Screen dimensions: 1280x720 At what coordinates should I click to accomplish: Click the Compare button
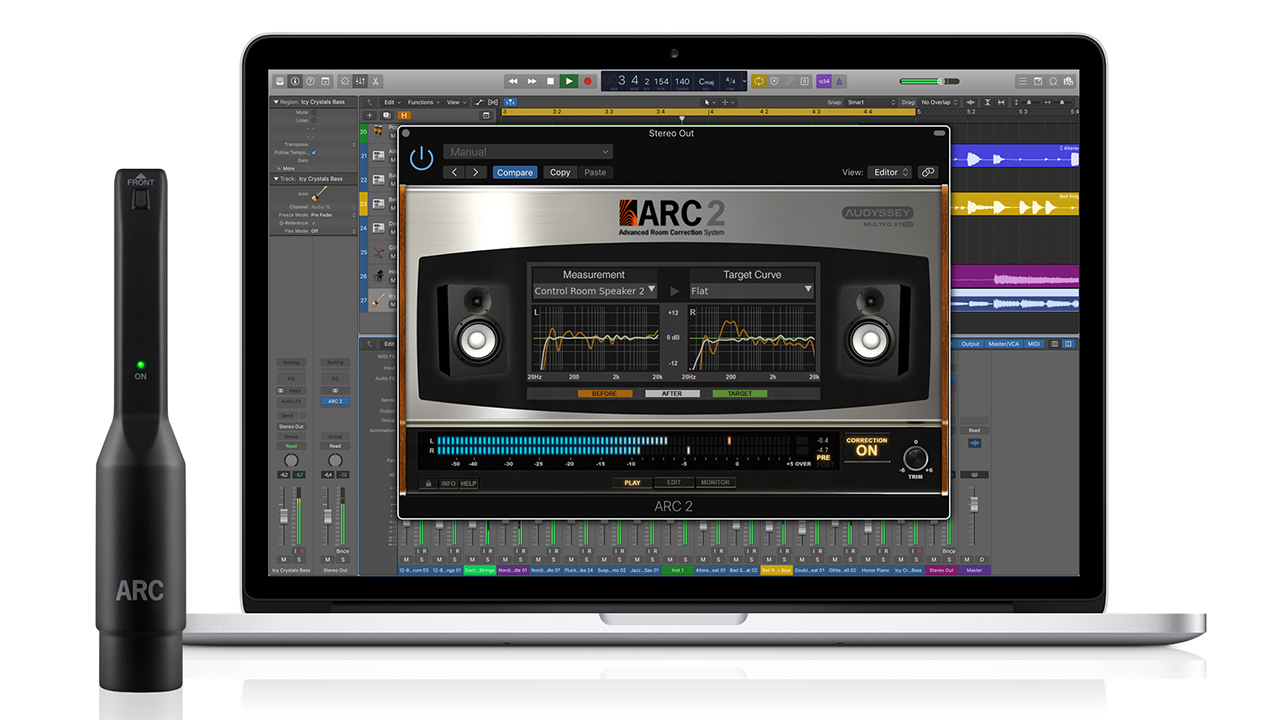click(515, 172)
